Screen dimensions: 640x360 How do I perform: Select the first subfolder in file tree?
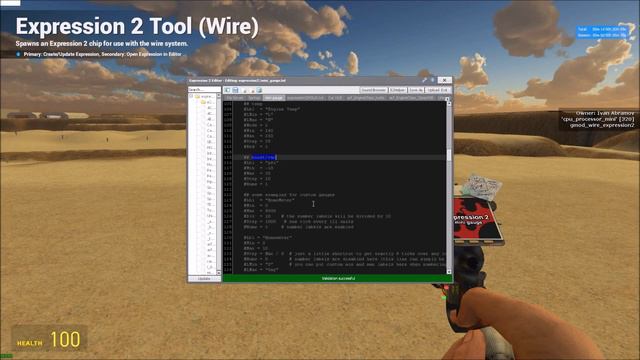point(208,102)
